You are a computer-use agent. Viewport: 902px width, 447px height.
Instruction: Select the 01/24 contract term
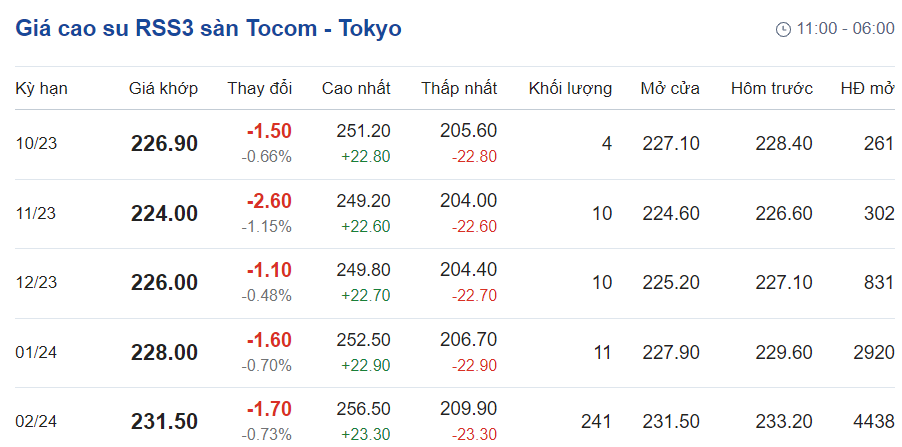click(37, 352)
